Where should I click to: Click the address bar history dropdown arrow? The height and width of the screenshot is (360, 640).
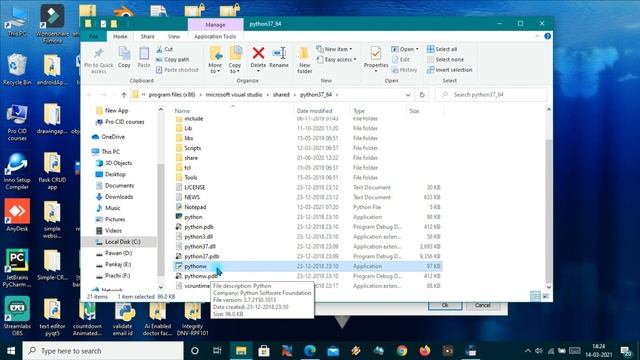pos(408,95)
